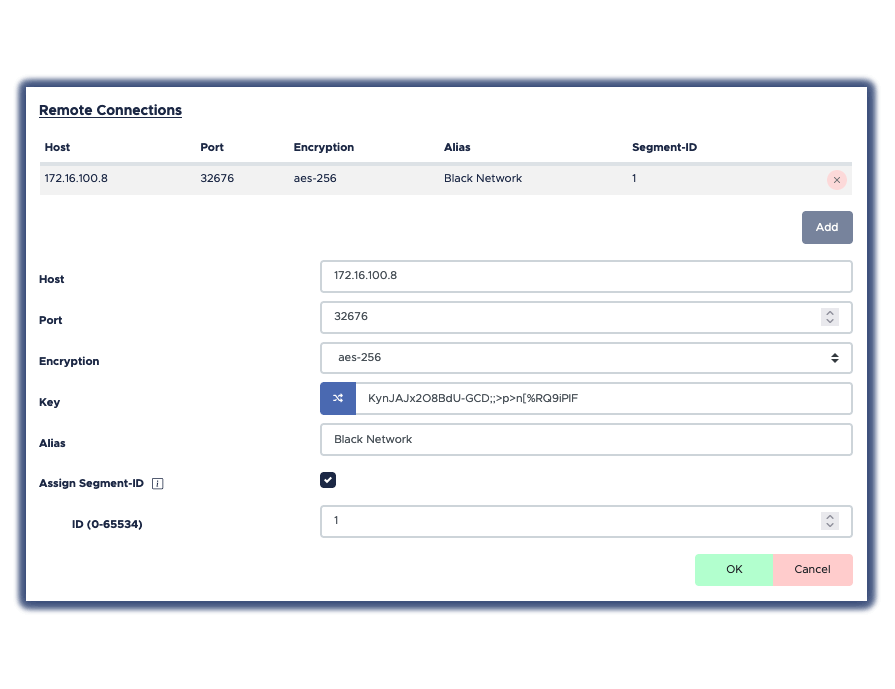
Task: Click the Port column header
Action: tap(212, 147)
